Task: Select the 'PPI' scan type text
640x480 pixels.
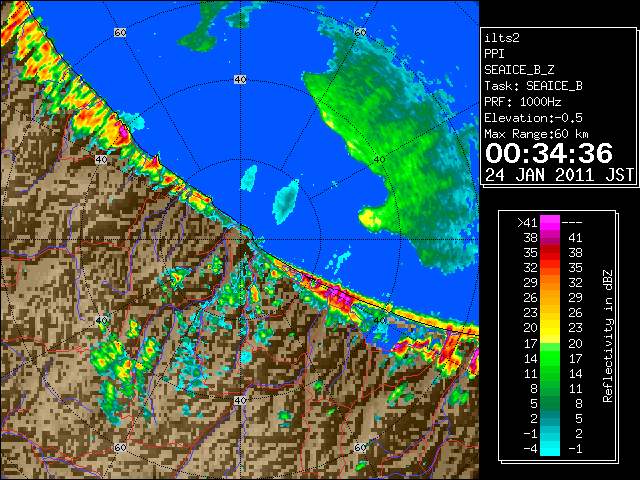Action: click(x=494, y=54)
